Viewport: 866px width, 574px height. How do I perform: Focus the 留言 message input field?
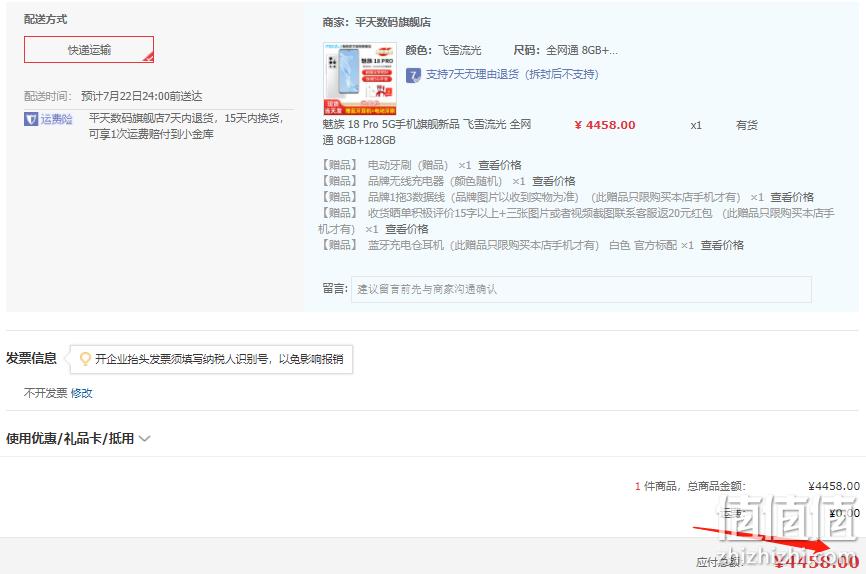[x=581, y=289]
